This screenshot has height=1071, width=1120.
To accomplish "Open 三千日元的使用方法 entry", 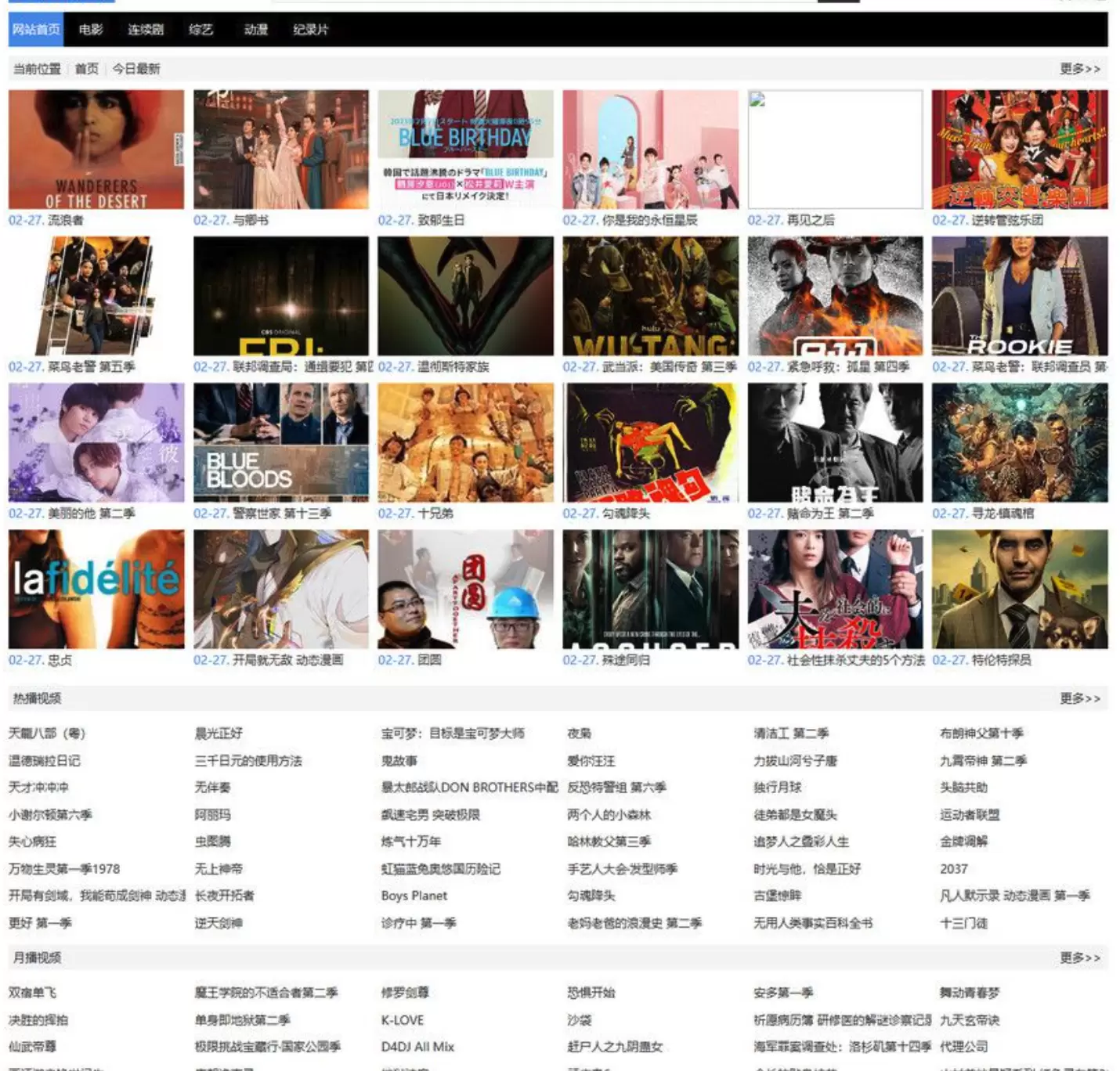I will point(248,761).
